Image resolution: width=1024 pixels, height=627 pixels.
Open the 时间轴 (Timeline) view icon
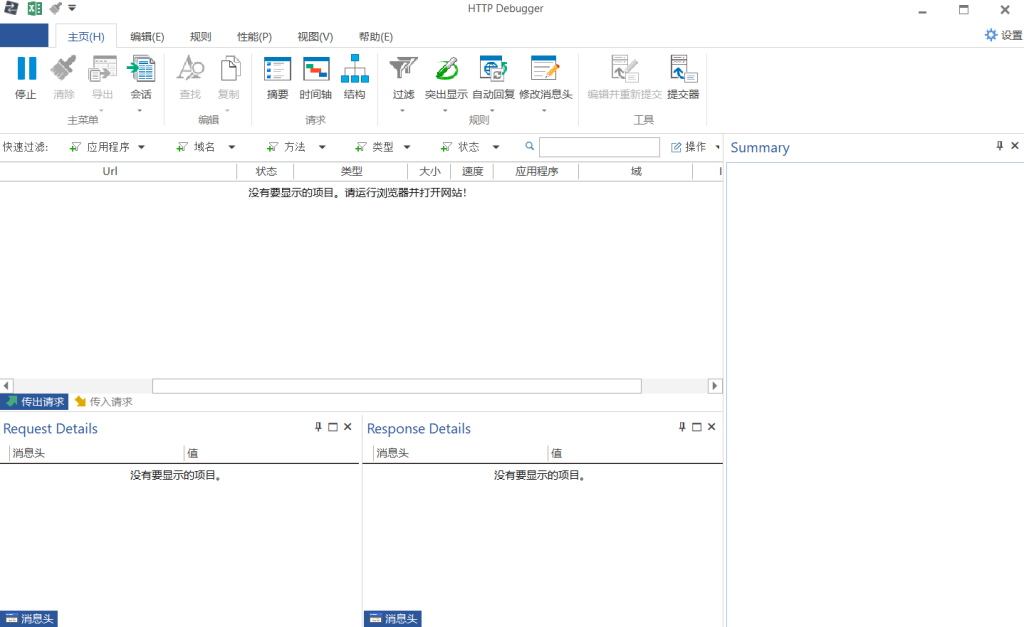pyautogui.click(x=316, y=69)
